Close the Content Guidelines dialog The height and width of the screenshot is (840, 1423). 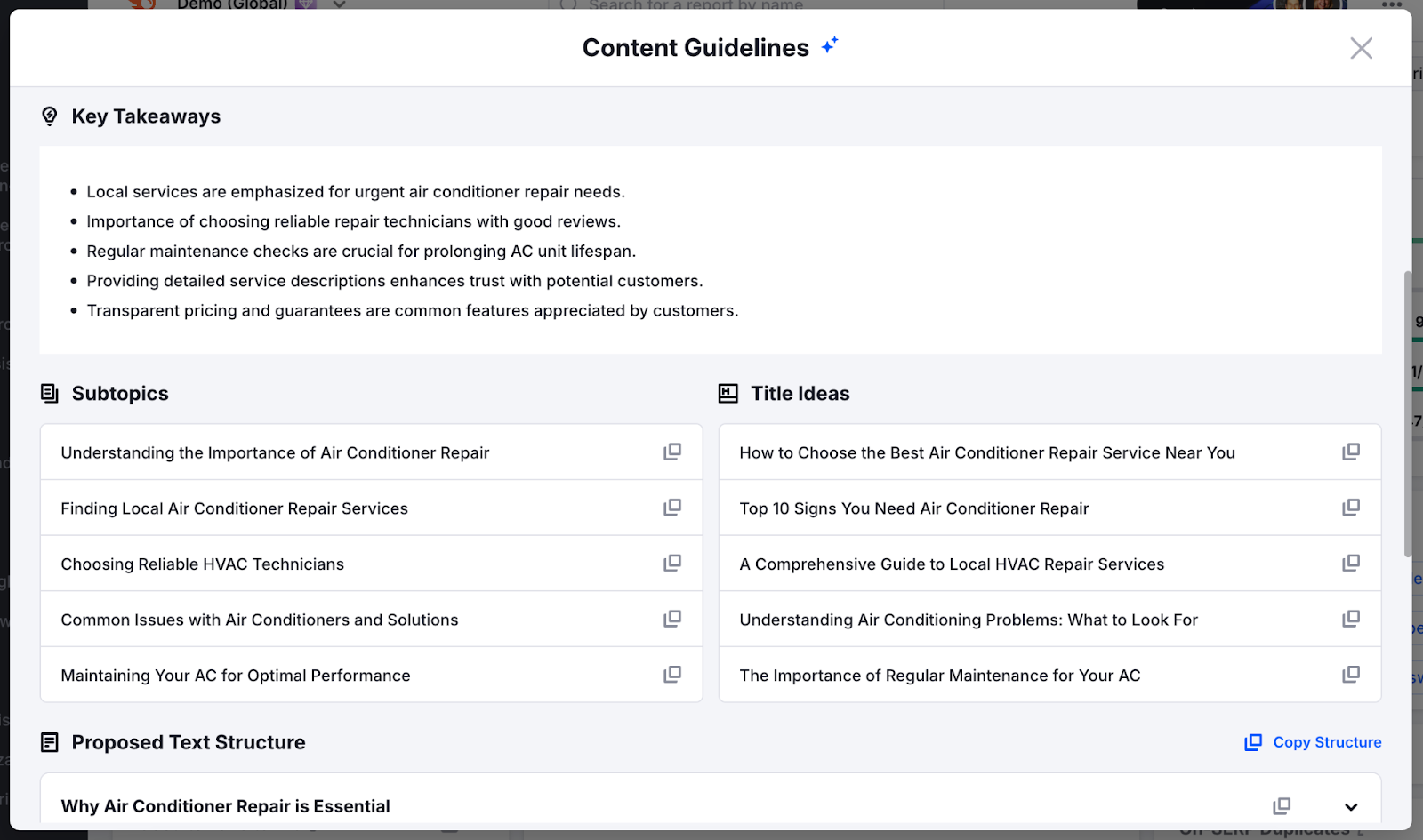tap(1360, 48)
